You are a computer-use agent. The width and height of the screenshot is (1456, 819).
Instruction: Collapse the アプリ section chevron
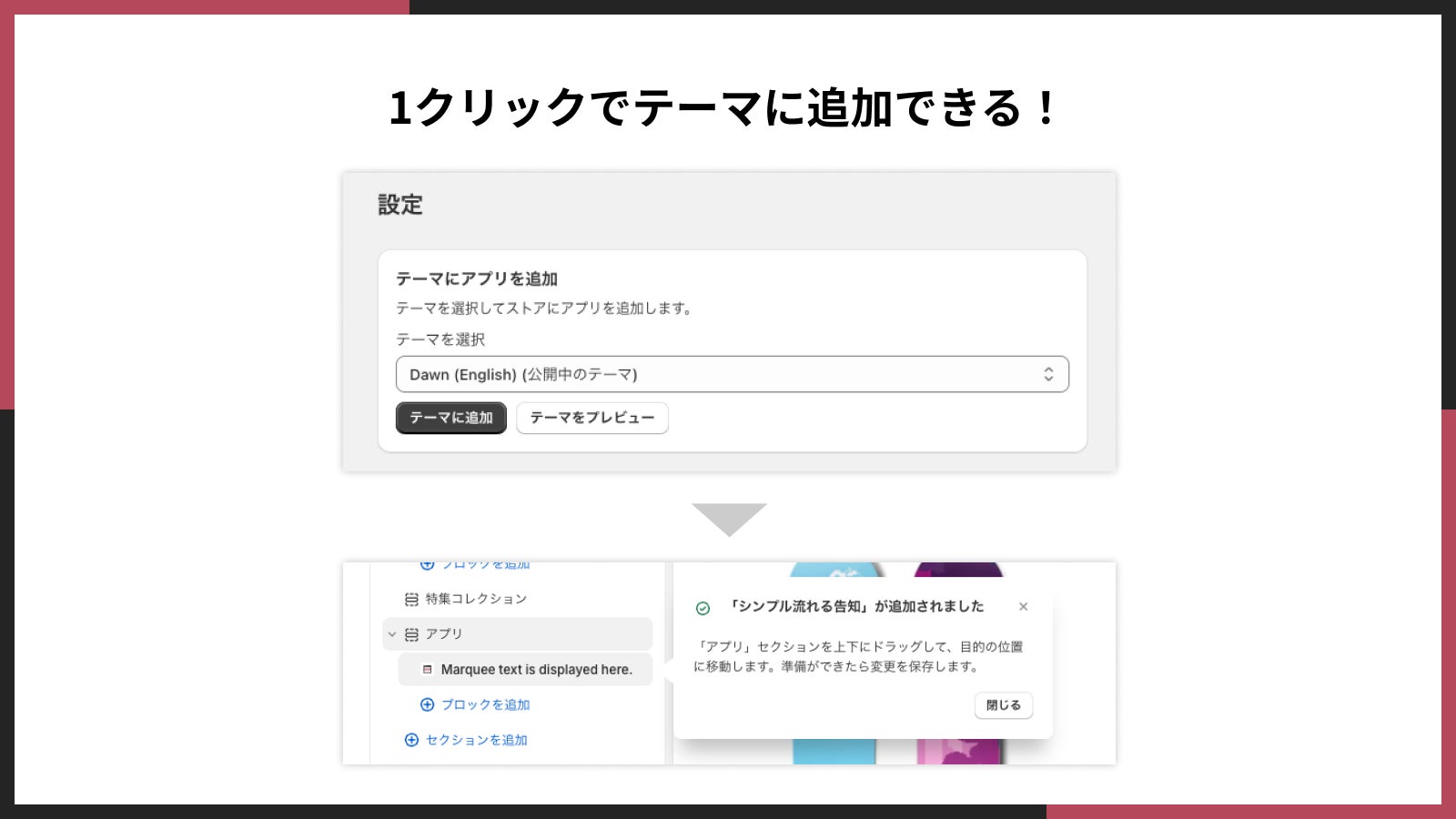point(392,634)
